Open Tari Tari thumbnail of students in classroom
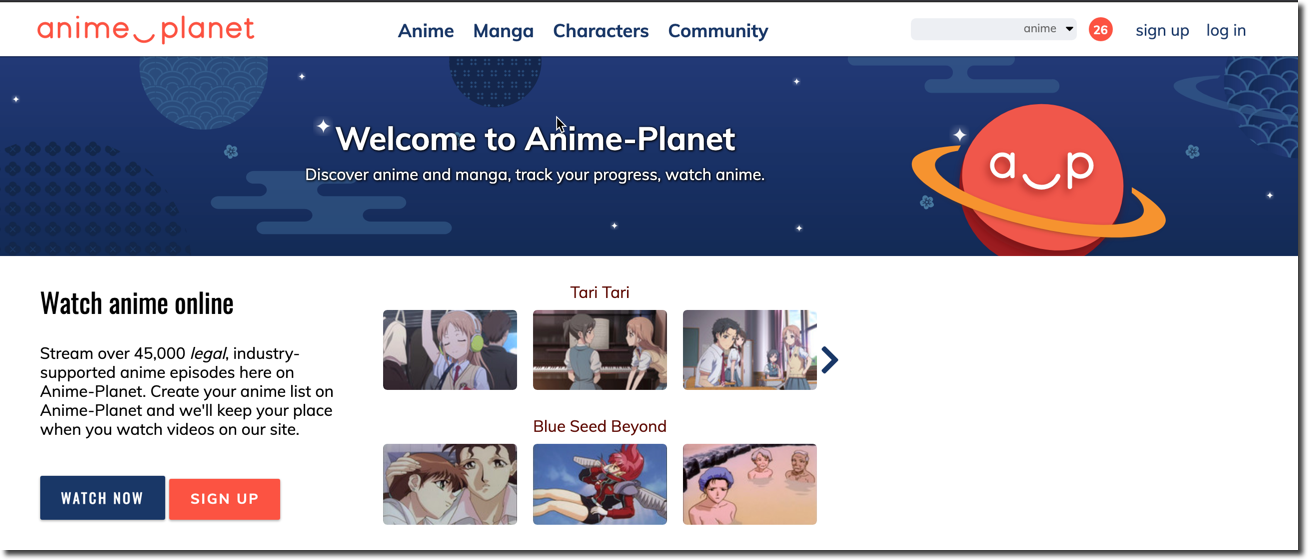Viewport: 1308px width, 560px height. pyautogui.click(x=750, y=350)
